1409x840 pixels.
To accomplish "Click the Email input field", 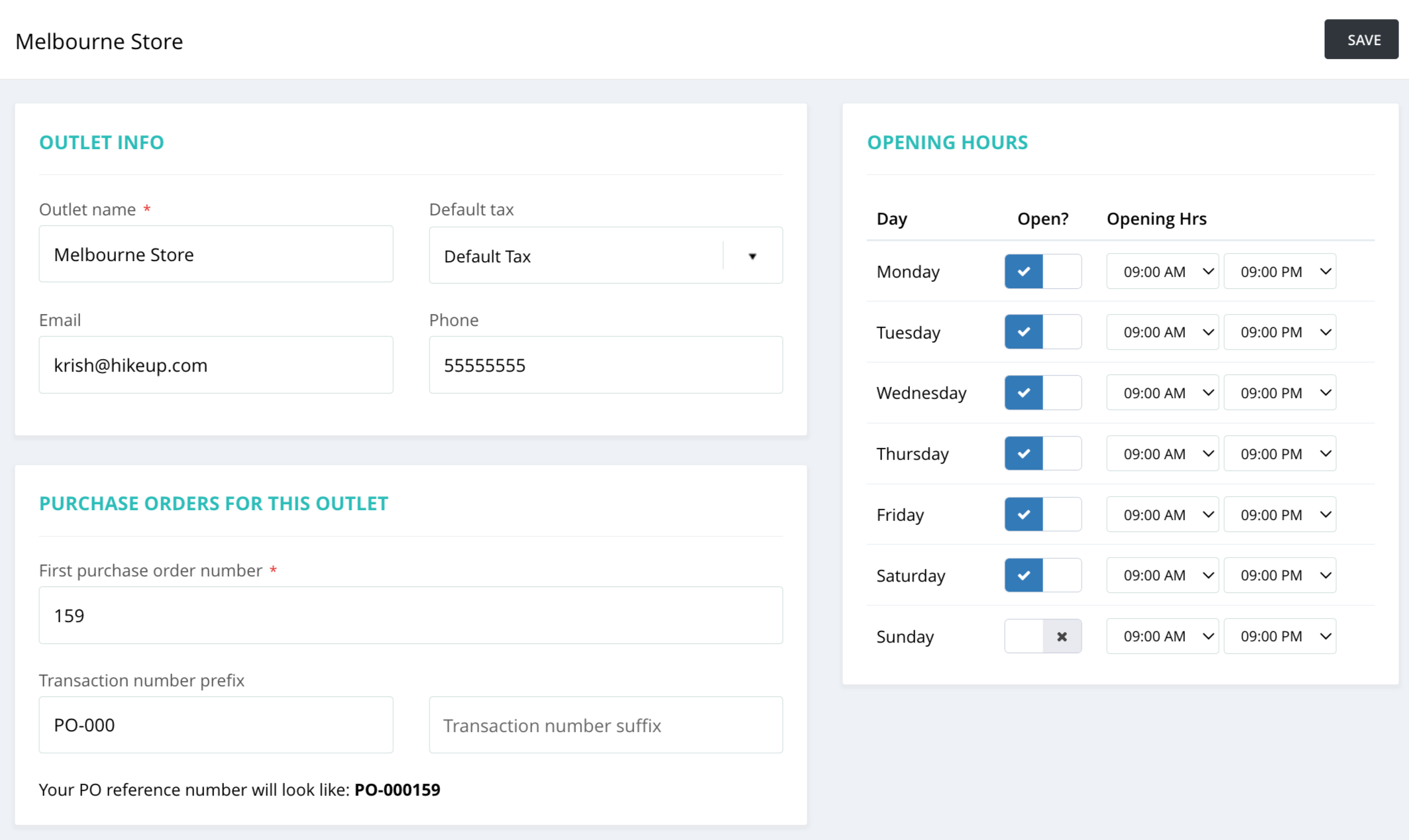I will click(x=215, y=365).
